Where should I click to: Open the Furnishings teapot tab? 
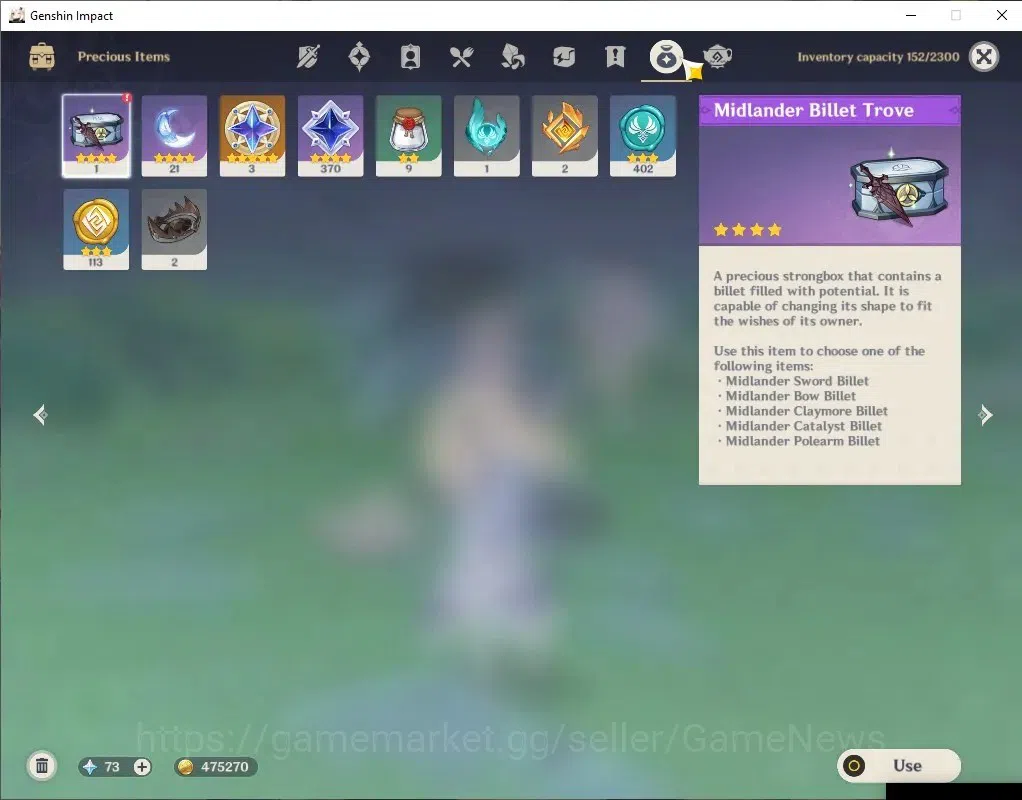pos(717,57)
